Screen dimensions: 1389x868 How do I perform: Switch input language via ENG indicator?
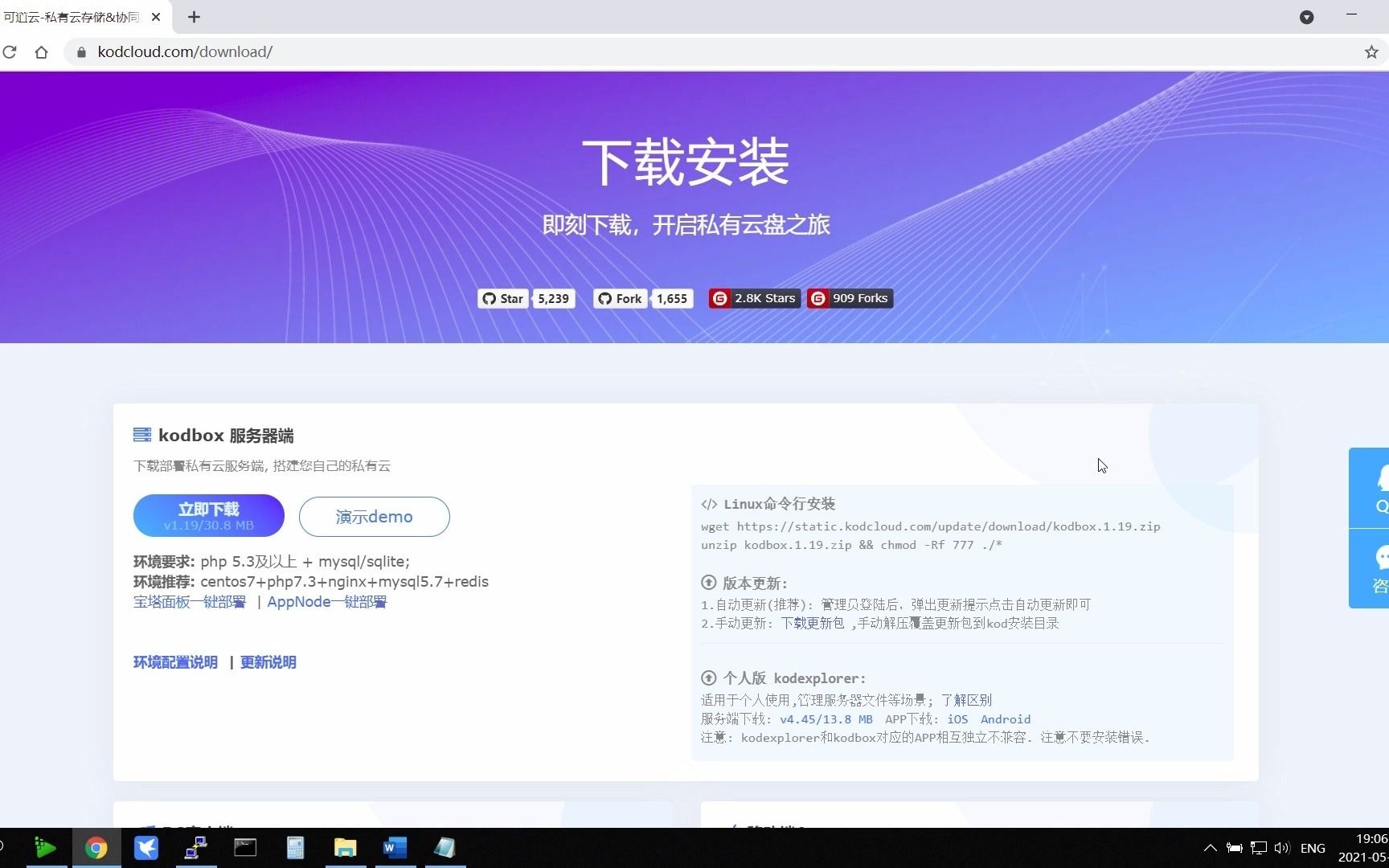1313,848
